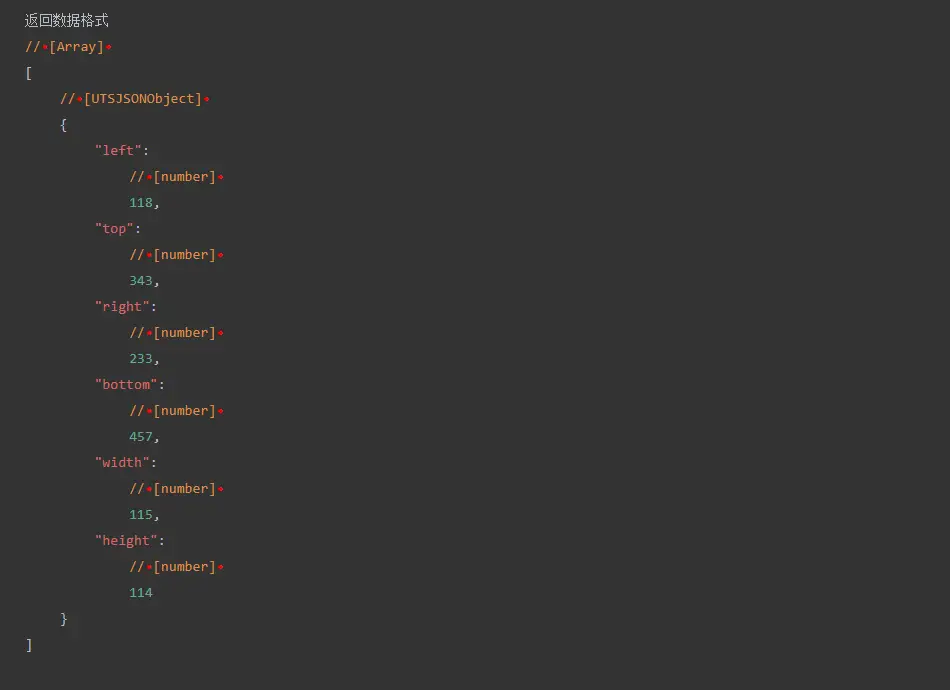Viewport: 950px width, 690px height.
Task: Click the "top" key in the JSON
Action: 114,229
